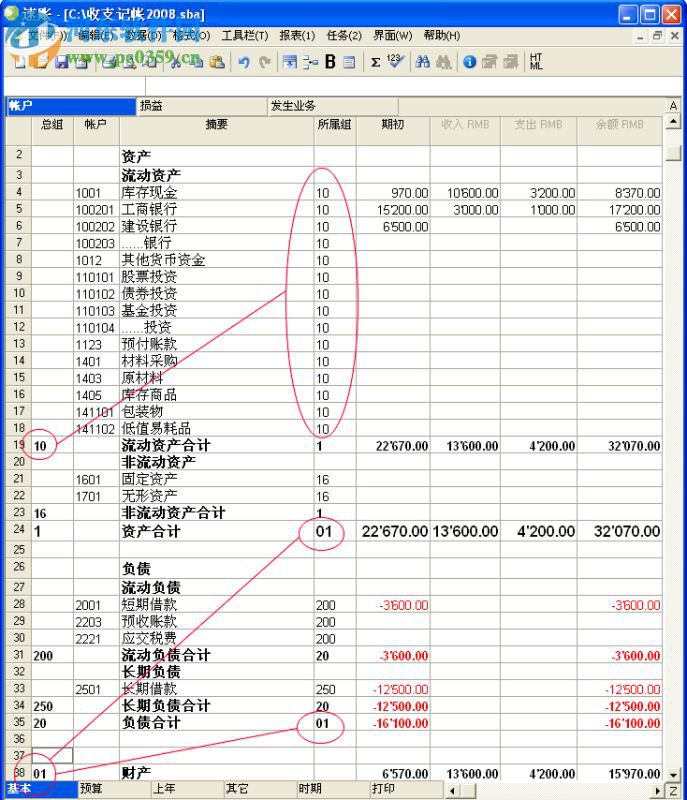Select the 时期 view tab at bottom
Image resolution: width=687 pixels, height=800 pixels.
click(334, 789)
